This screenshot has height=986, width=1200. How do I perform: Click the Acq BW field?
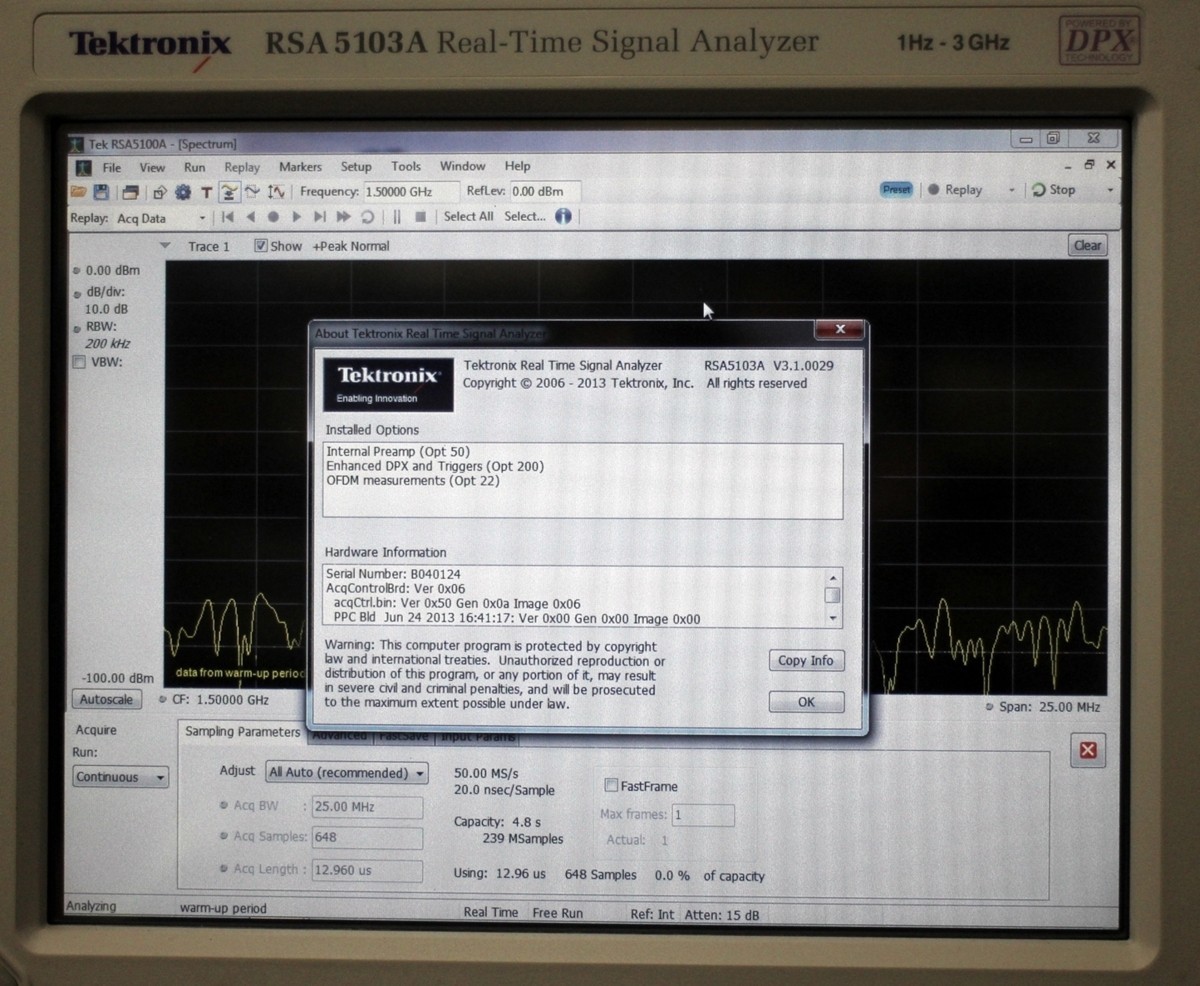click(367, 807)
